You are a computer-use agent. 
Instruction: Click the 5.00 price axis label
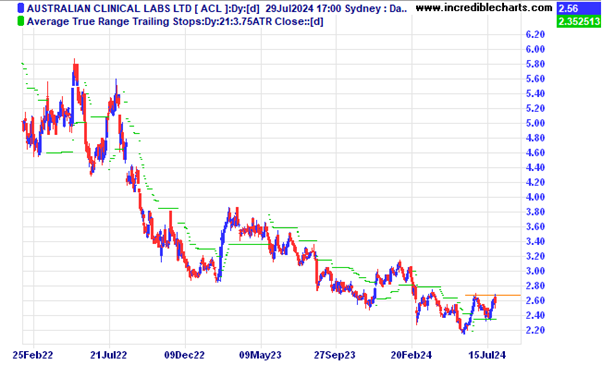[535, 123]
